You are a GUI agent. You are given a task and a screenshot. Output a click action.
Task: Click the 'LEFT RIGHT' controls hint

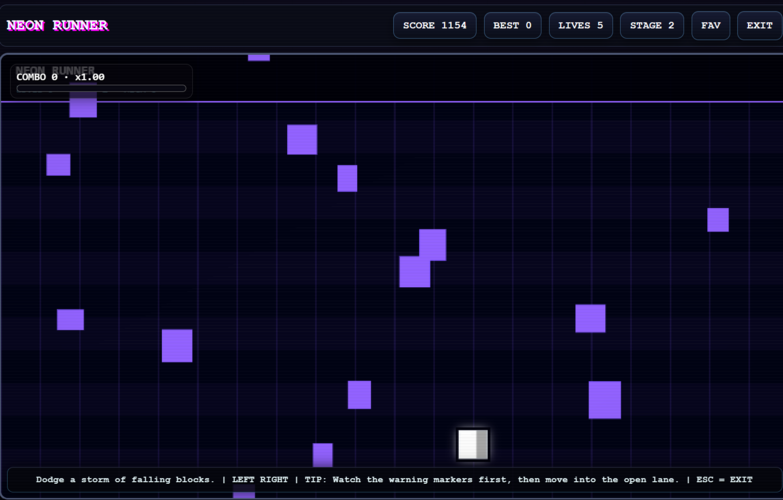click(260, 480)
